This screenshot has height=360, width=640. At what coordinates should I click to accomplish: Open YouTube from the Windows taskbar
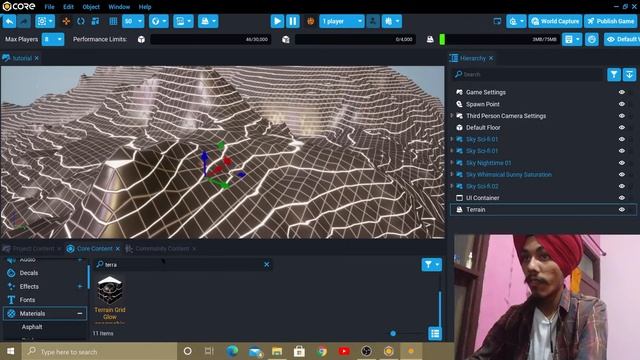(344, 351)
